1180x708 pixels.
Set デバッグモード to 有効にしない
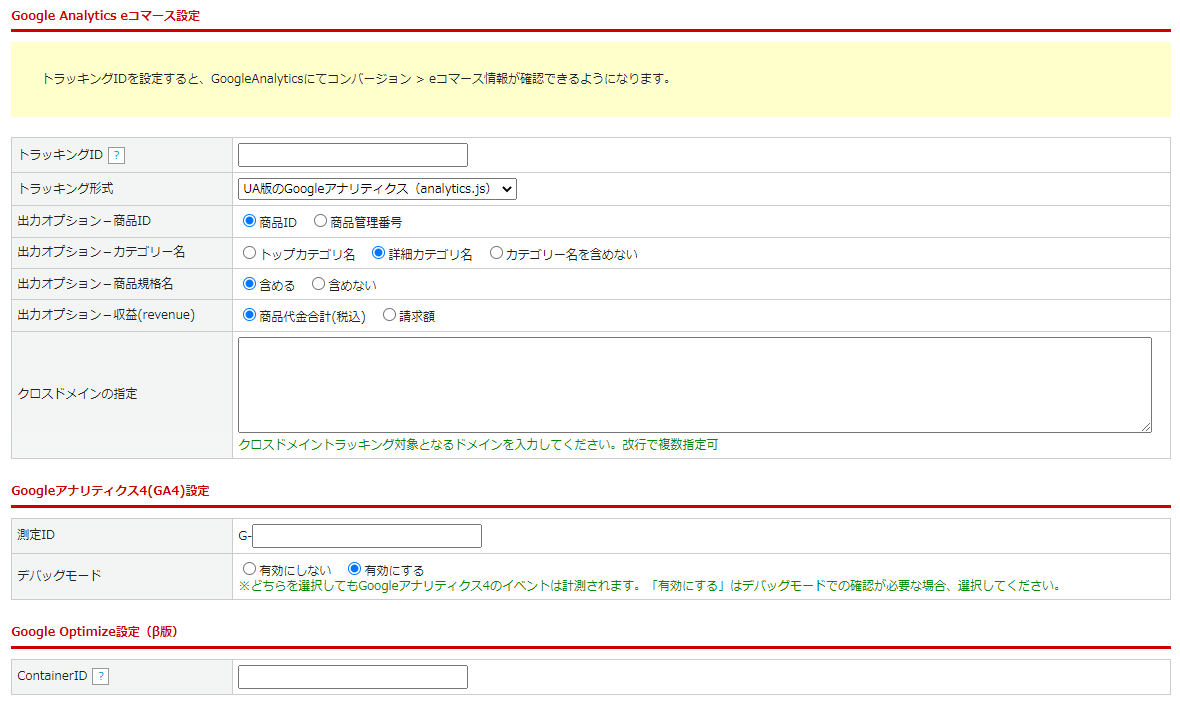click(250, 569)
